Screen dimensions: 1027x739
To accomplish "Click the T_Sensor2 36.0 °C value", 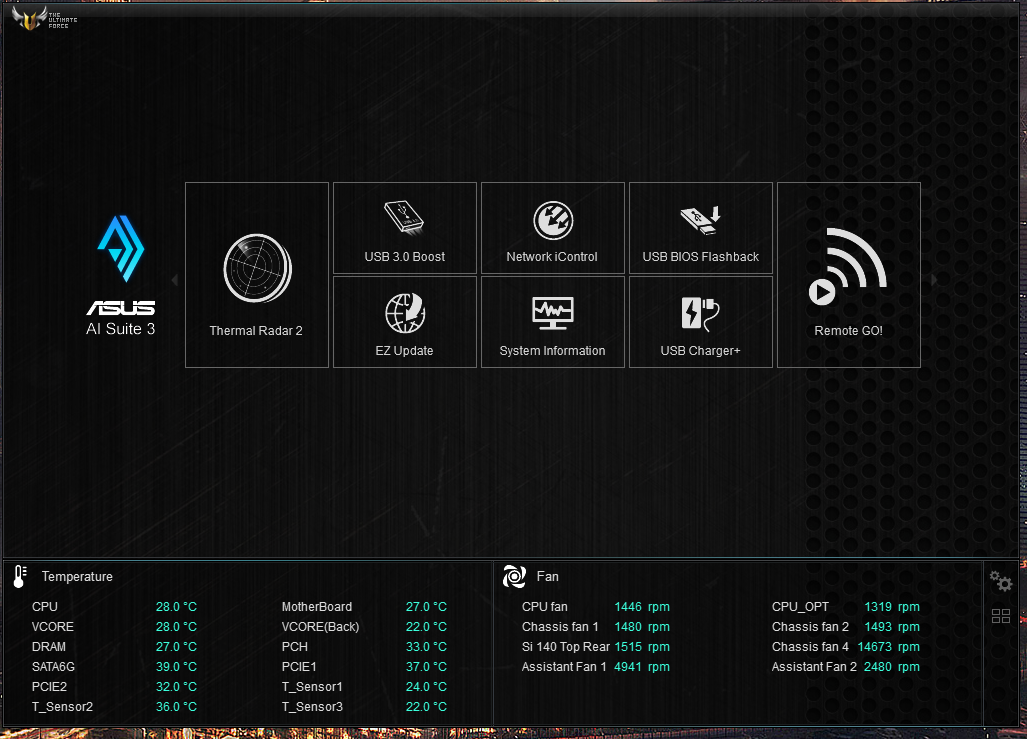I will 176,707.
